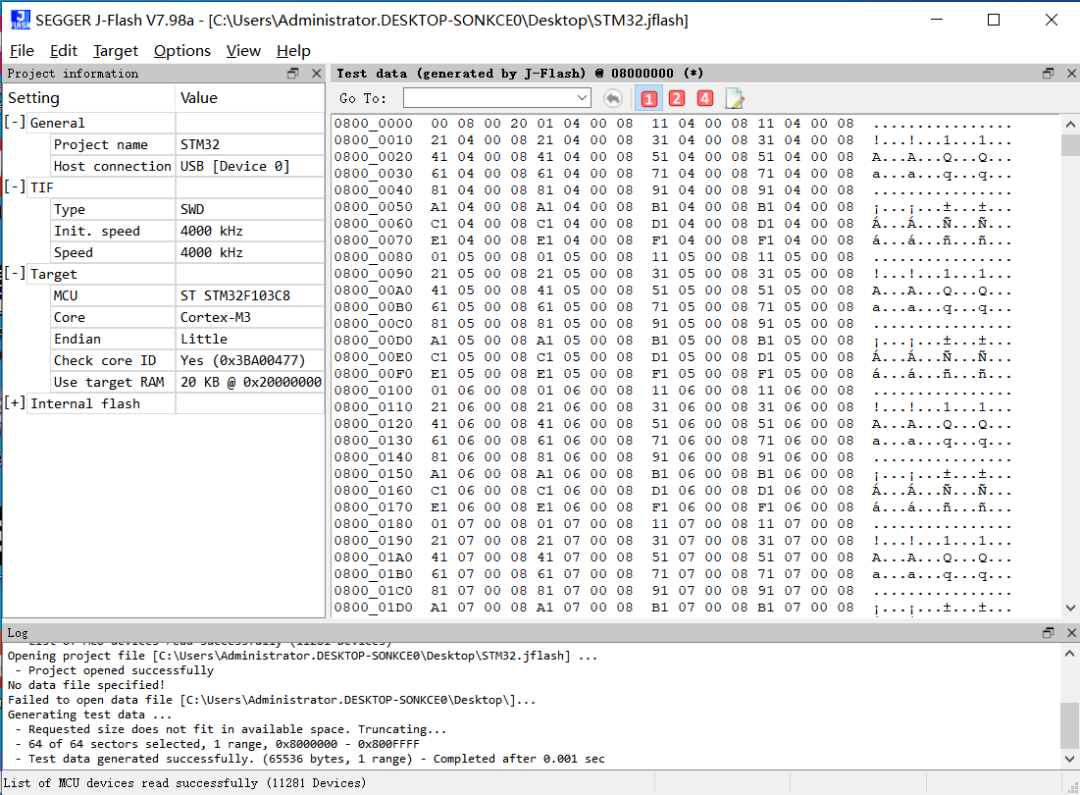Open the Options menu
This screenshot has height=795, width=1080.
[x=182, y=51]
